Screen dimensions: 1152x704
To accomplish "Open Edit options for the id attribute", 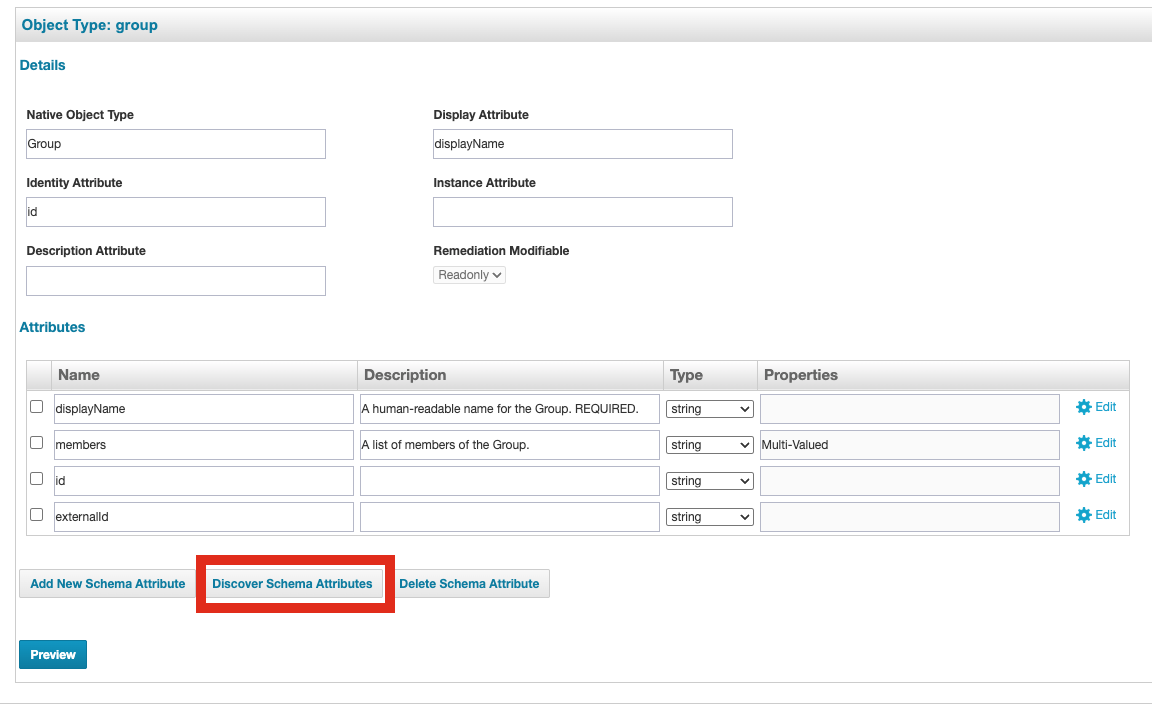I will (x=1095, y=479).
